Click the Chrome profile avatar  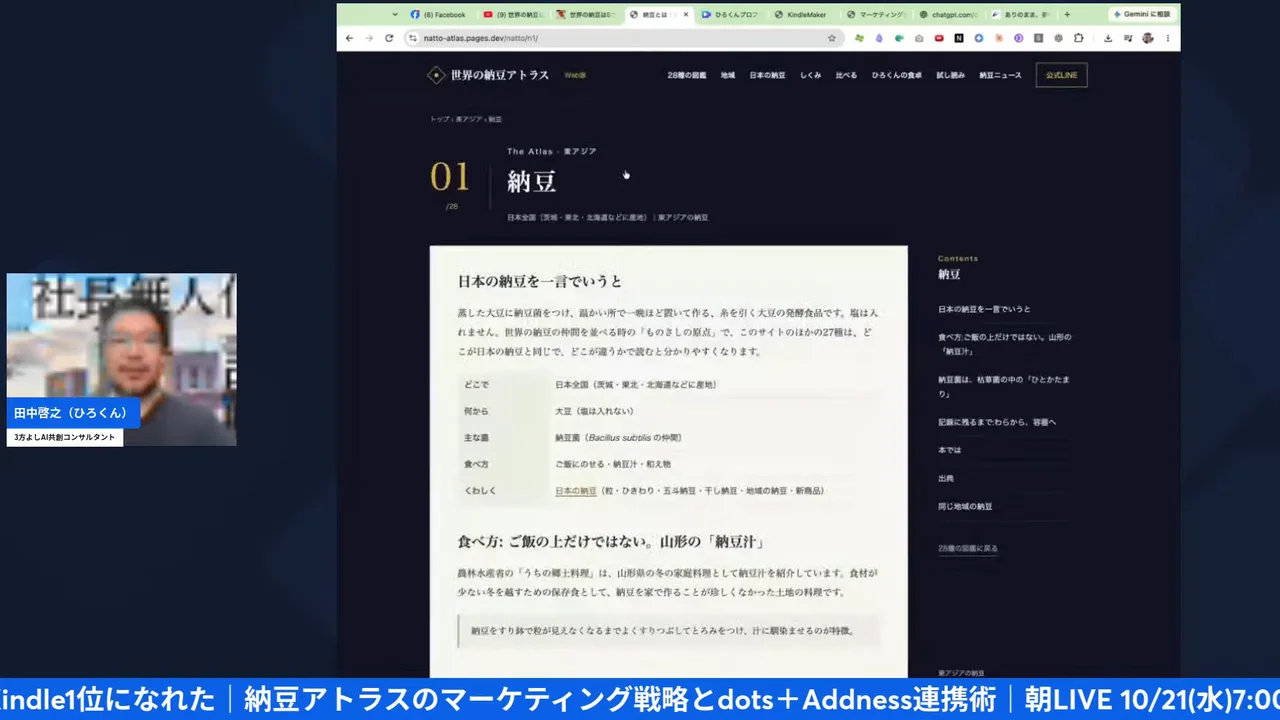[1148, 38]
